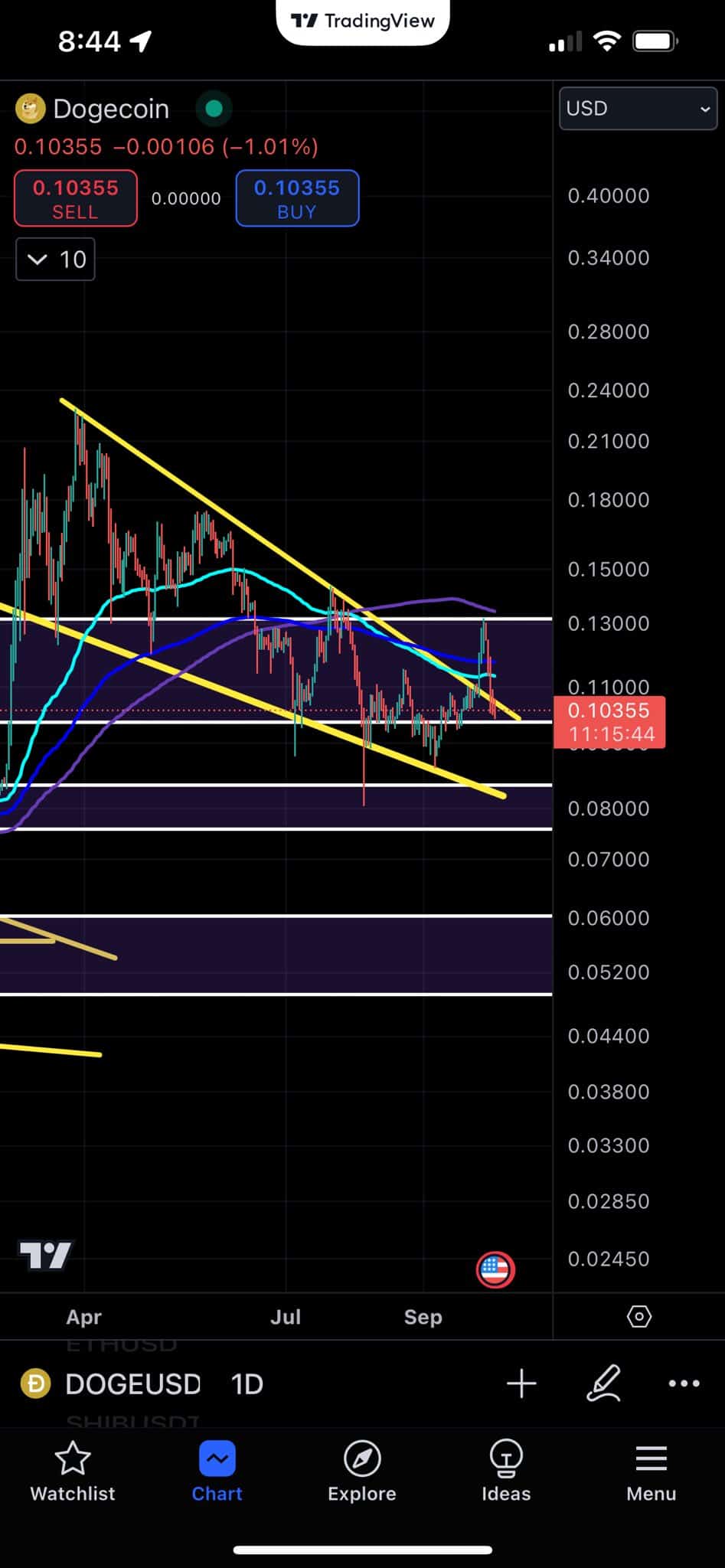725x1568 pixels.
Task: Open the Menu tab
Action: point(652,1472)
